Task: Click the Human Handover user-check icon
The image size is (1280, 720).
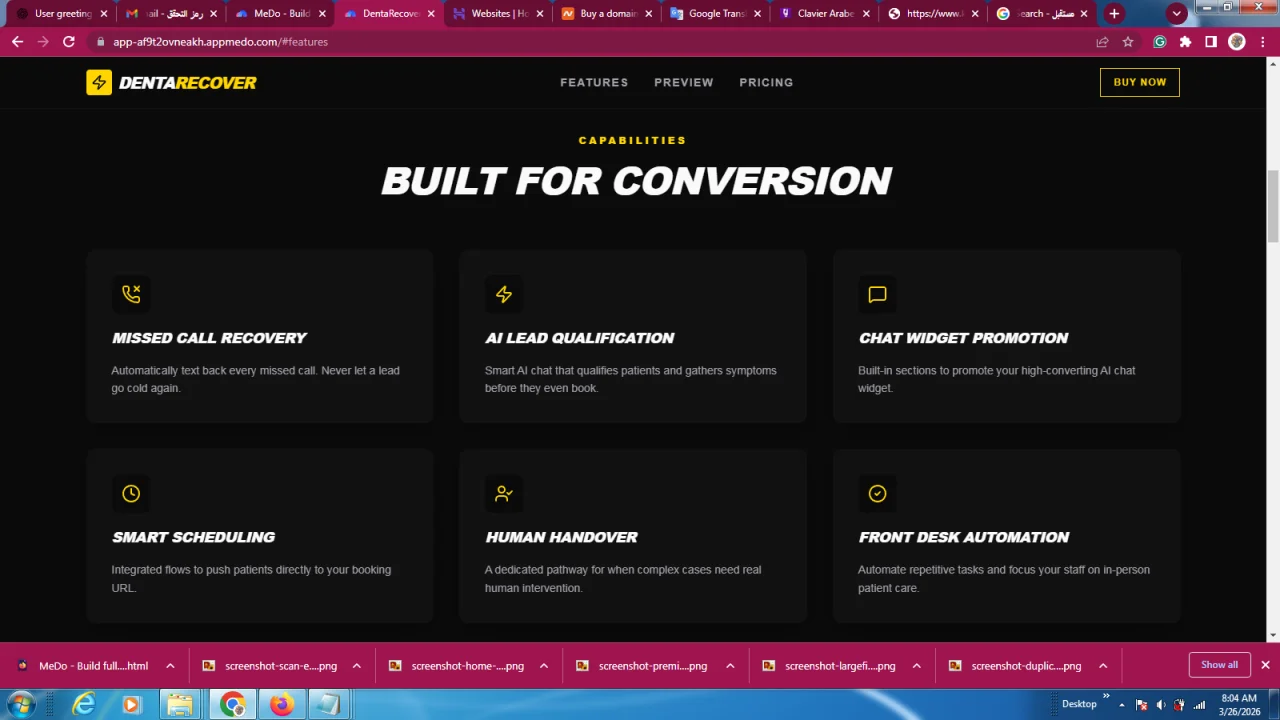Action: point(504,493)
